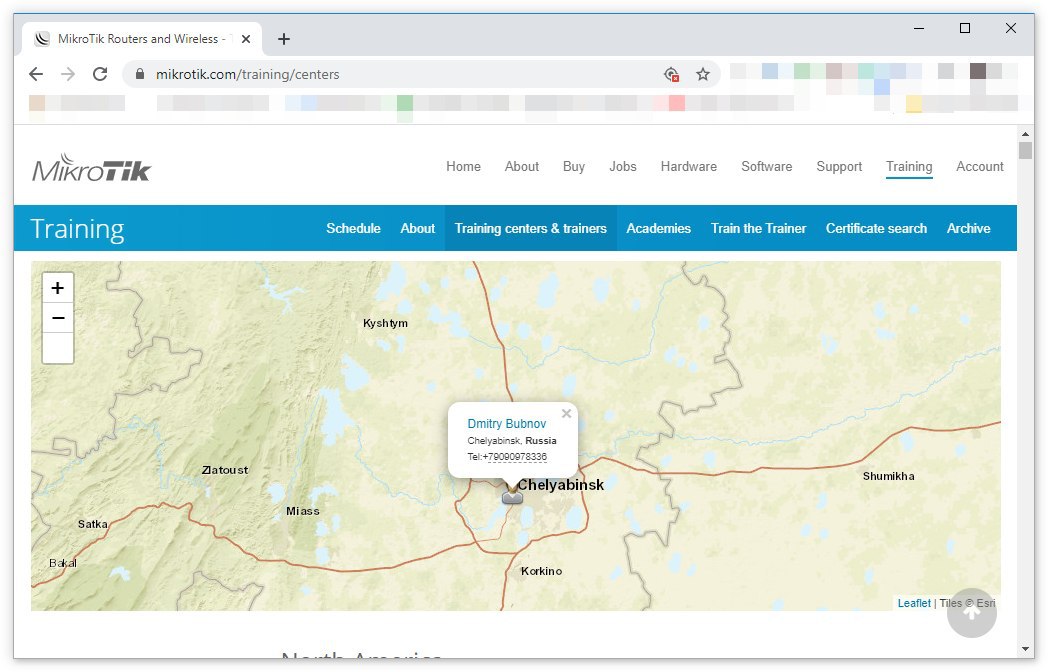
Task: Switch to the Academies tab
Action: (658, 228)
